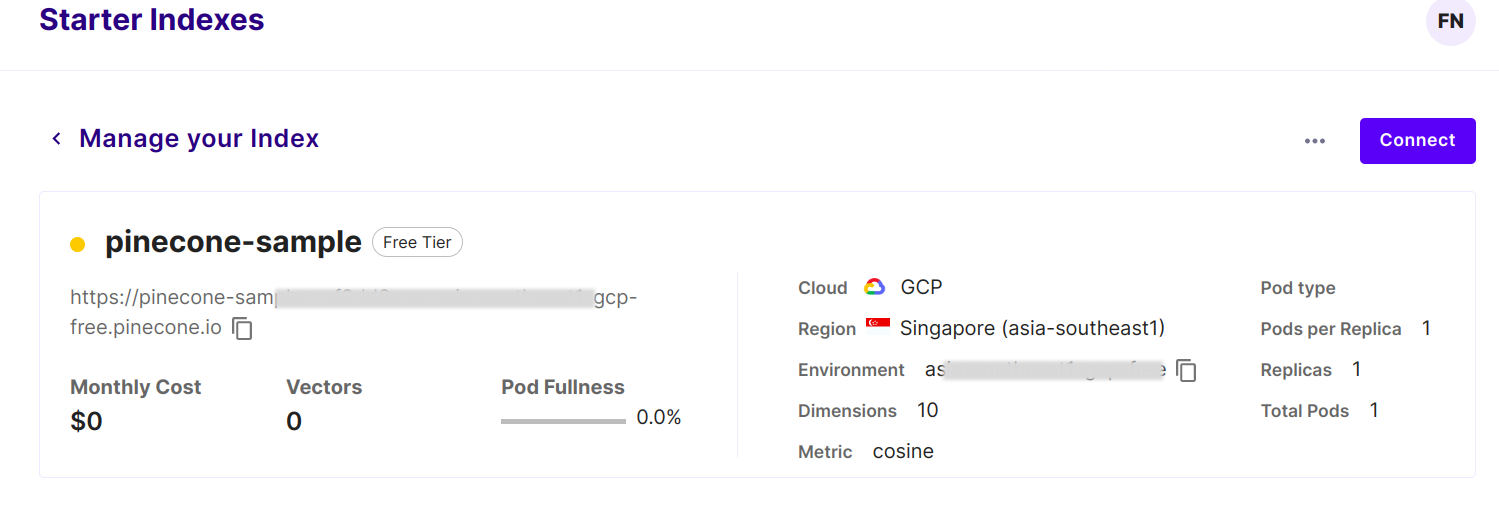Image resolution: width=1499 pixels, height=511 pixels.
Task: Click the yellow index status dot
Action: [x=78, y=244]
